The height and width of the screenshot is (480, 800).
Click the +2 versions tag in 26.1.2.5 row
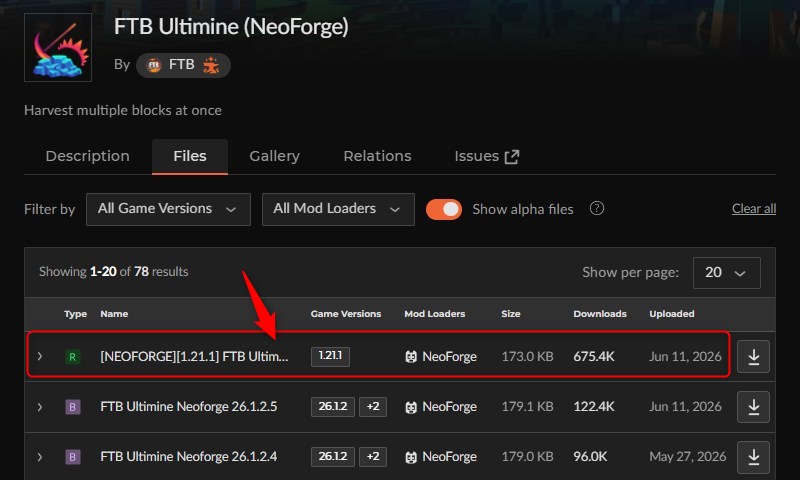coord(373,407)
